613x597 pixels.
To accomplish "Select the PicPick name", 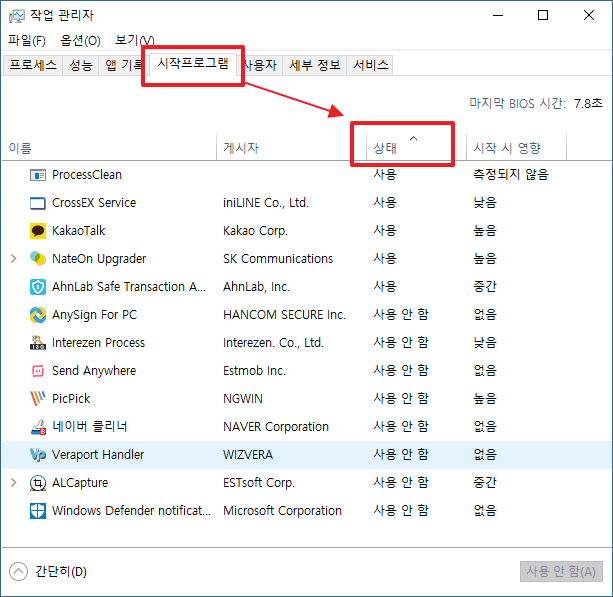I will tap(71, 399).
